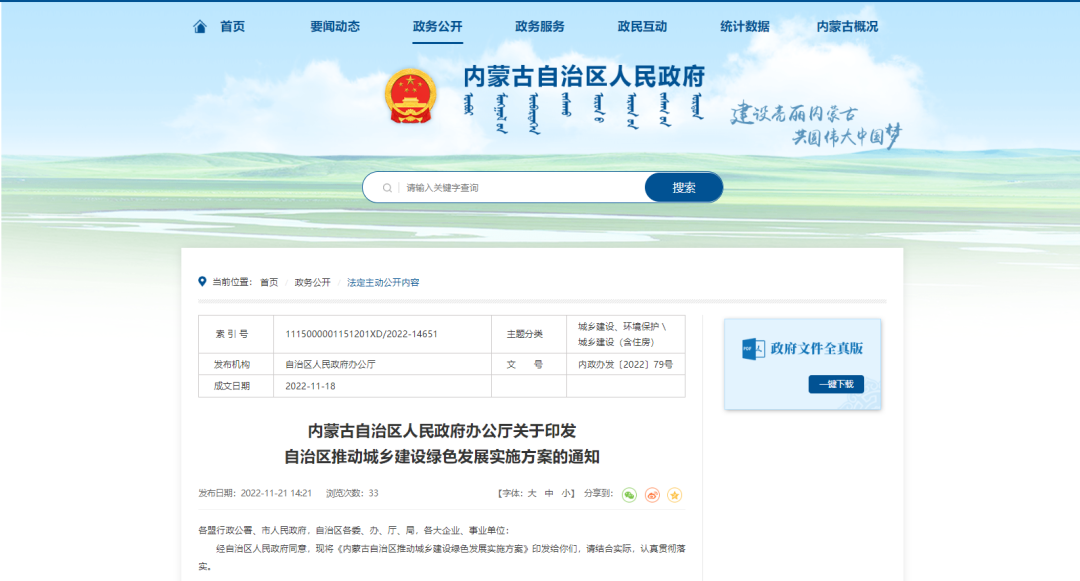Click the Weibo share icon

652,494
